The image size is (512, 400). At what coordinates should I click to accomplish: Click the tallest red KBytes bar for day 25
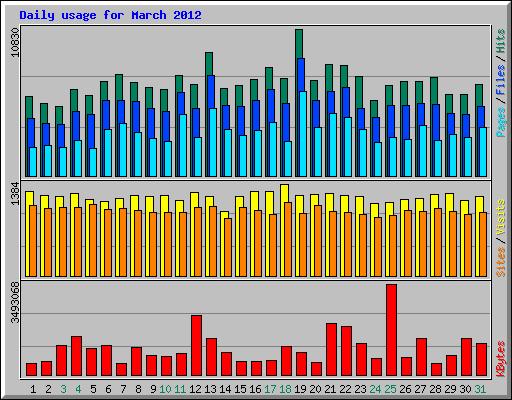(391, 330)
